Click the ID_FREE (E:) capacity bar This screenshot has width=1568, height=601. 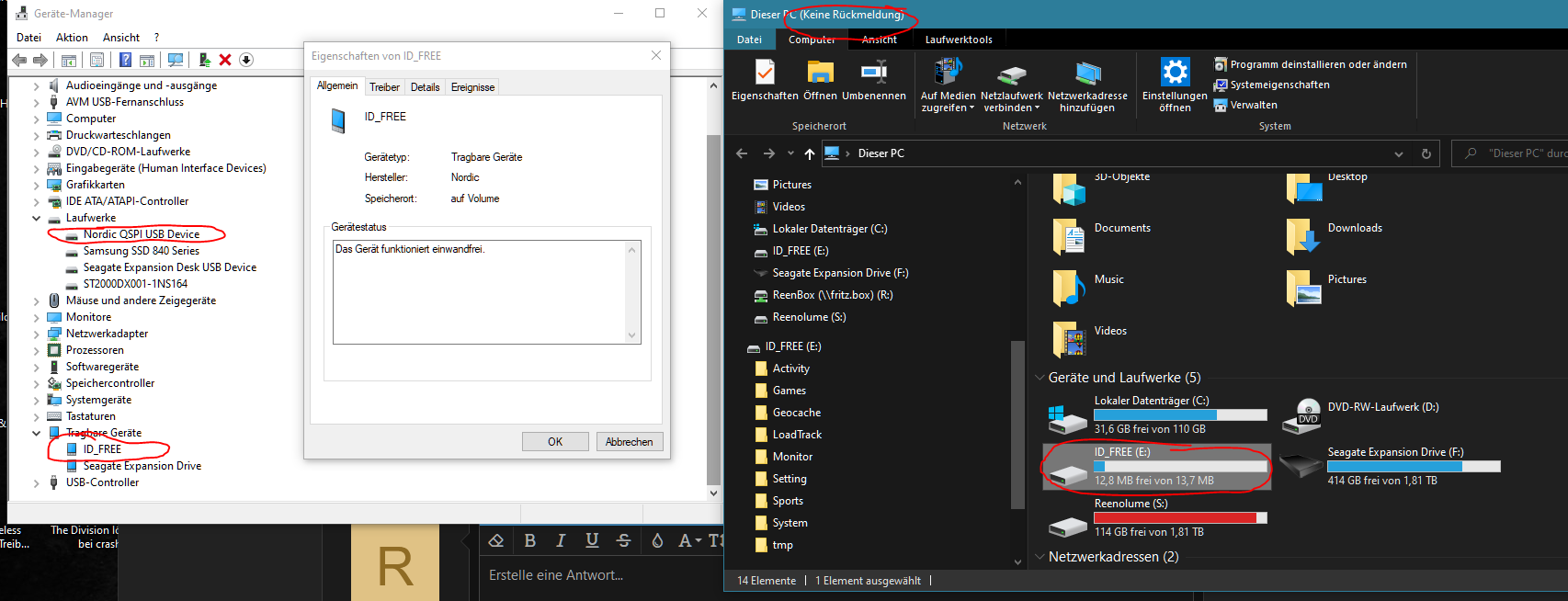pyautogui.click(x=1180, y=466)
